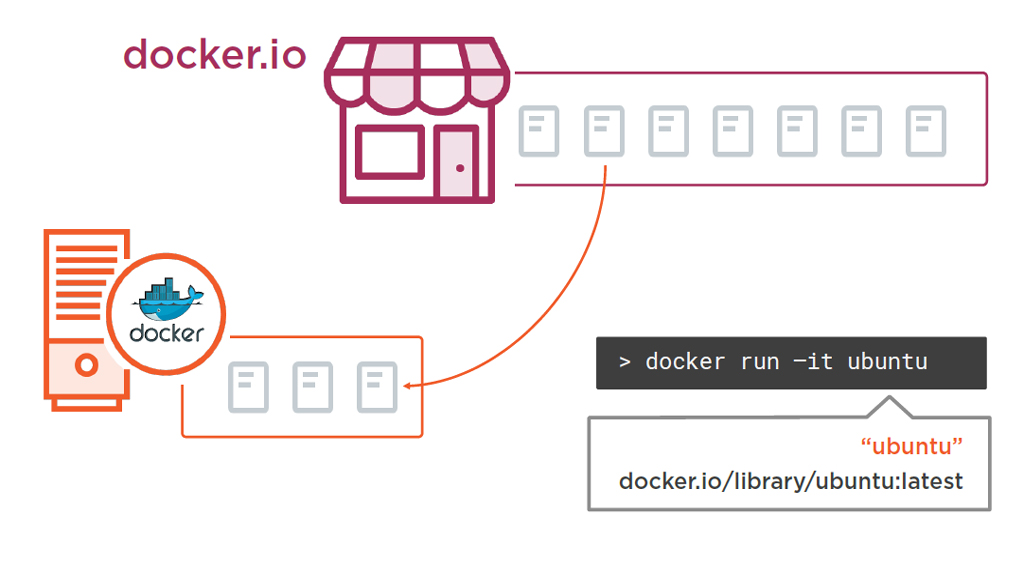Click the docker.io title text
The height and width of the screenshot is (576, 1024).
click(214, 55)
